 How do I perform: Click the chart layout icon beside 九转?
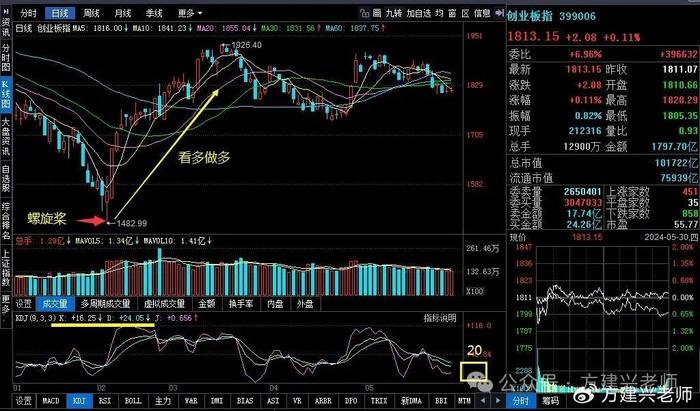pos(377,13)
